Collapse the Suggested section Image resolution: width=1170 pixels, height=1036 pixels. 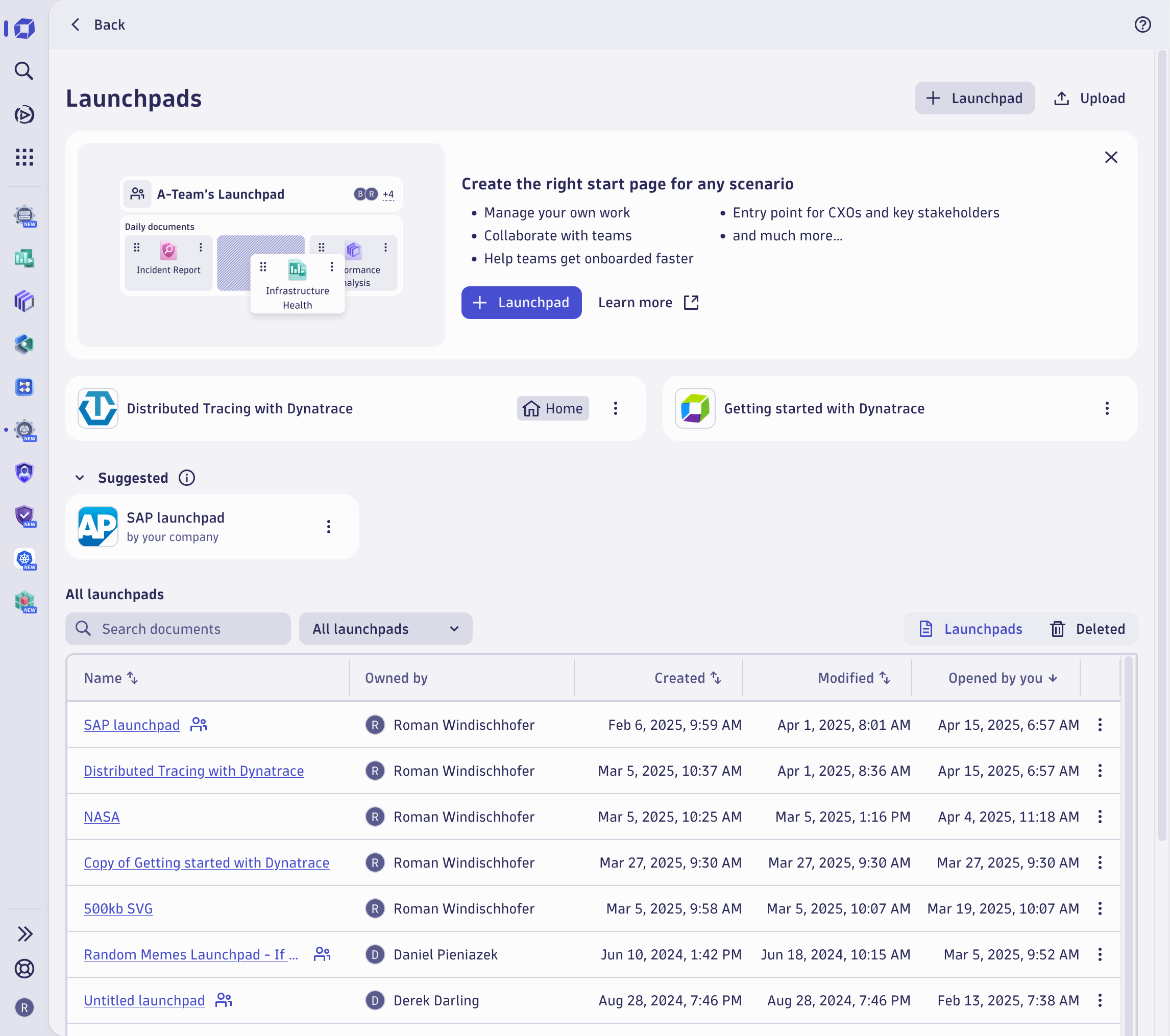(80, 477)
